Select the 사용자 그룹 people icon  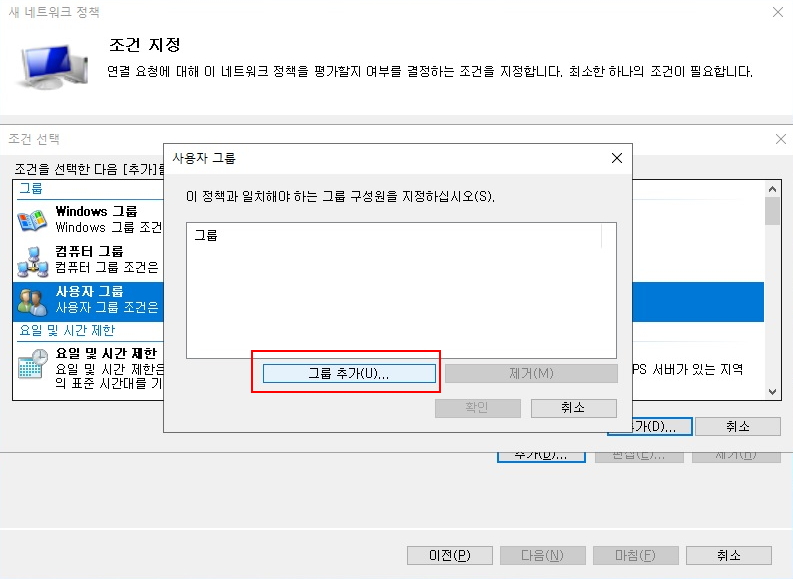coord(32,299)
